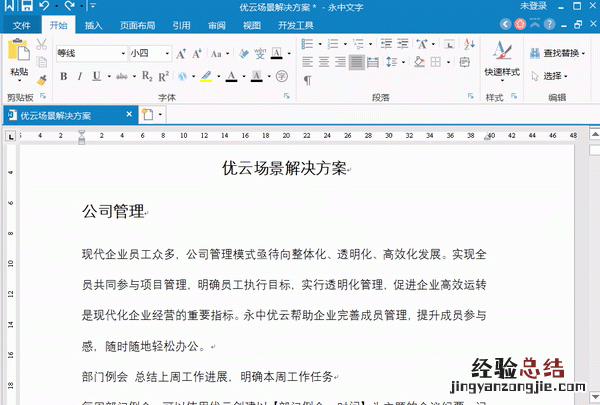Open the font name dropdown 等线
The height and width of the screenshot is (405, 600).
(x=123, y=53)
